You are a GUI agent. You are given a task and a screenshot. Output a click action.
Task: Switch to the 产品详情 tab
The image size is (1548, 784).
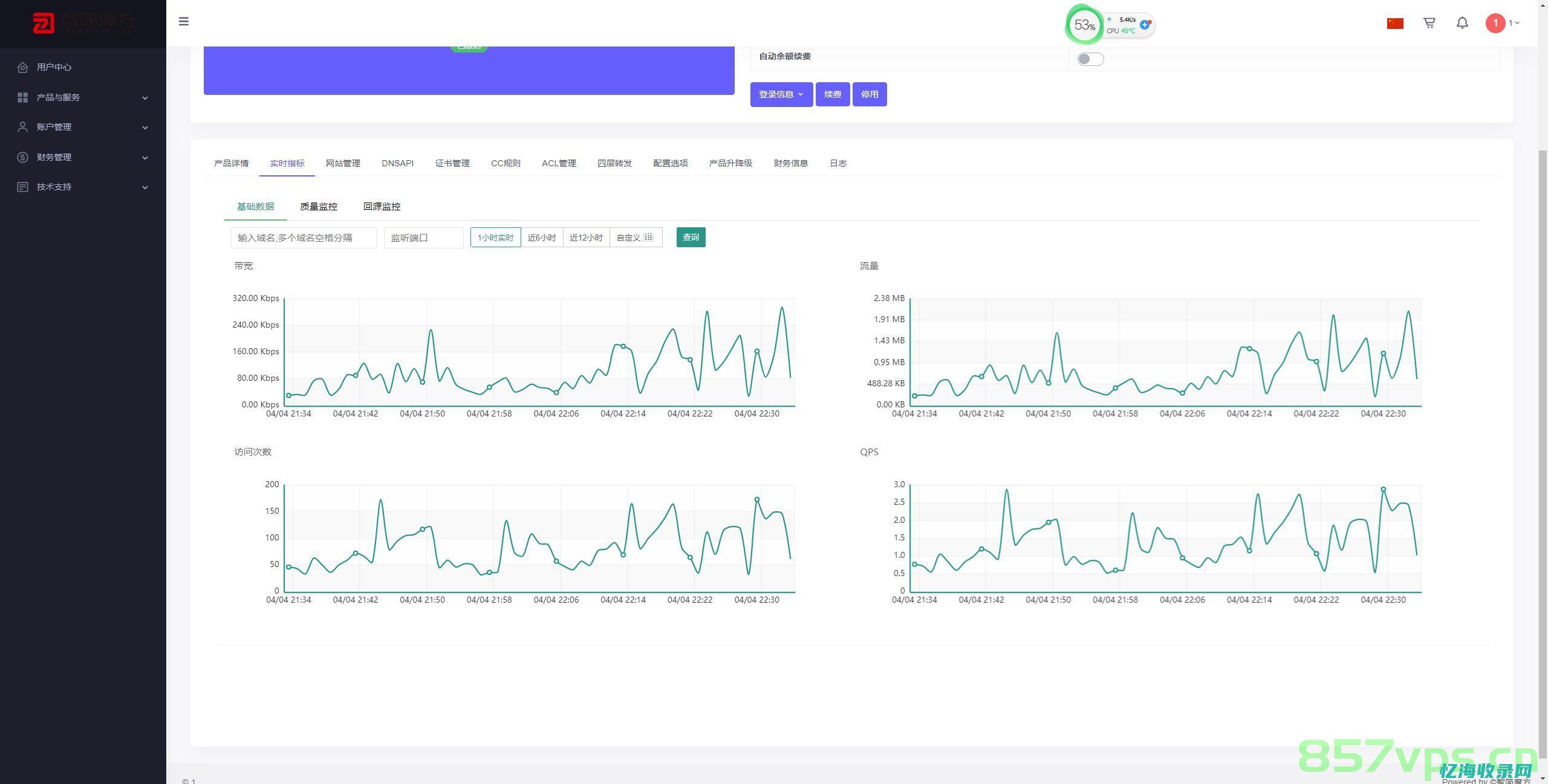coord(231,163)
